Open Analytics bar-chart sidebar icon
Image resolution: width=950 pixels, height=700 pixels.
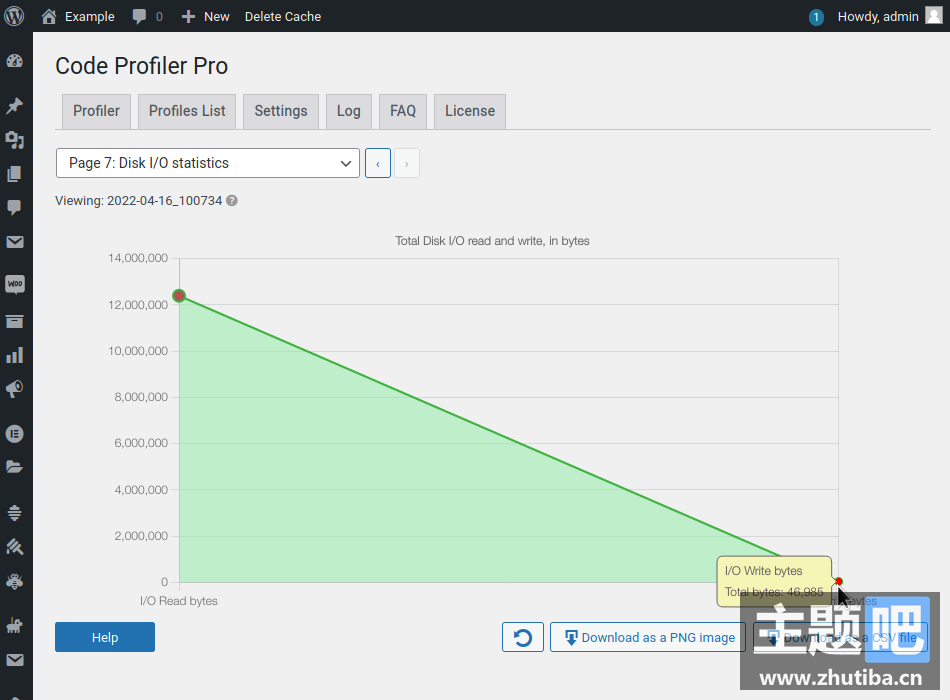coord(15,355)
